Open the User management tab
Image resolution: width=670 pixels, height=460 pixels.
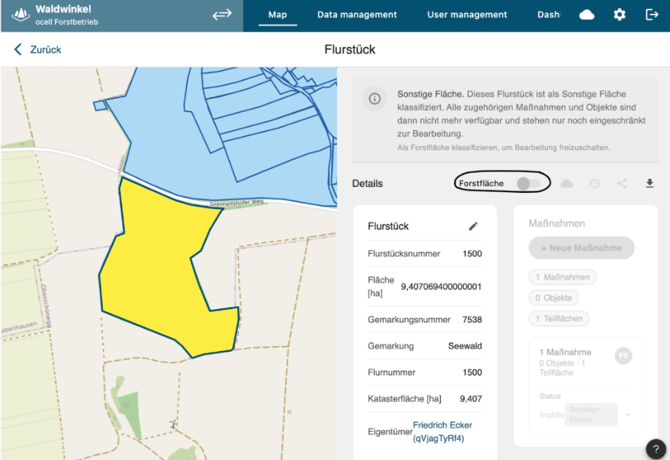[467, 15]
